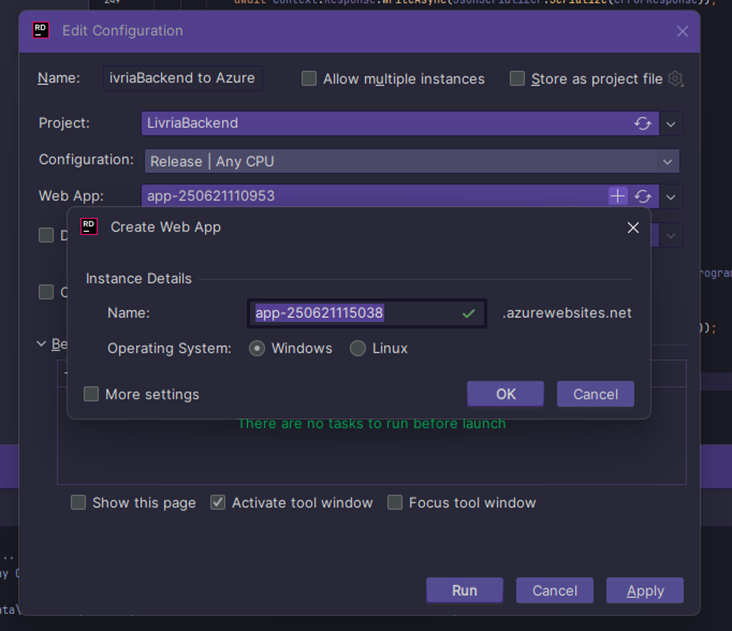Expand the Web App dropdown arrow

[x=671, y=197]
